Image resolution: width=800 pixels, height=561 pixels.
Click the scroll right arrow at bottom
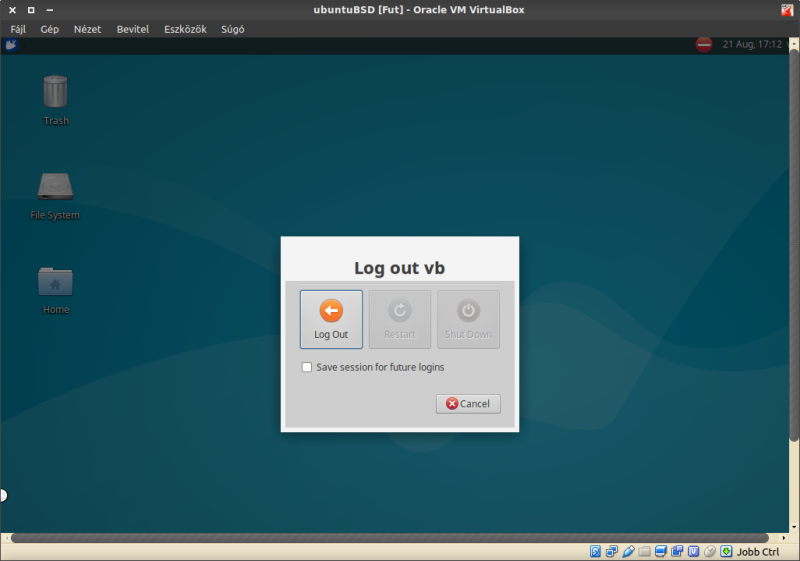pos(784,538)
